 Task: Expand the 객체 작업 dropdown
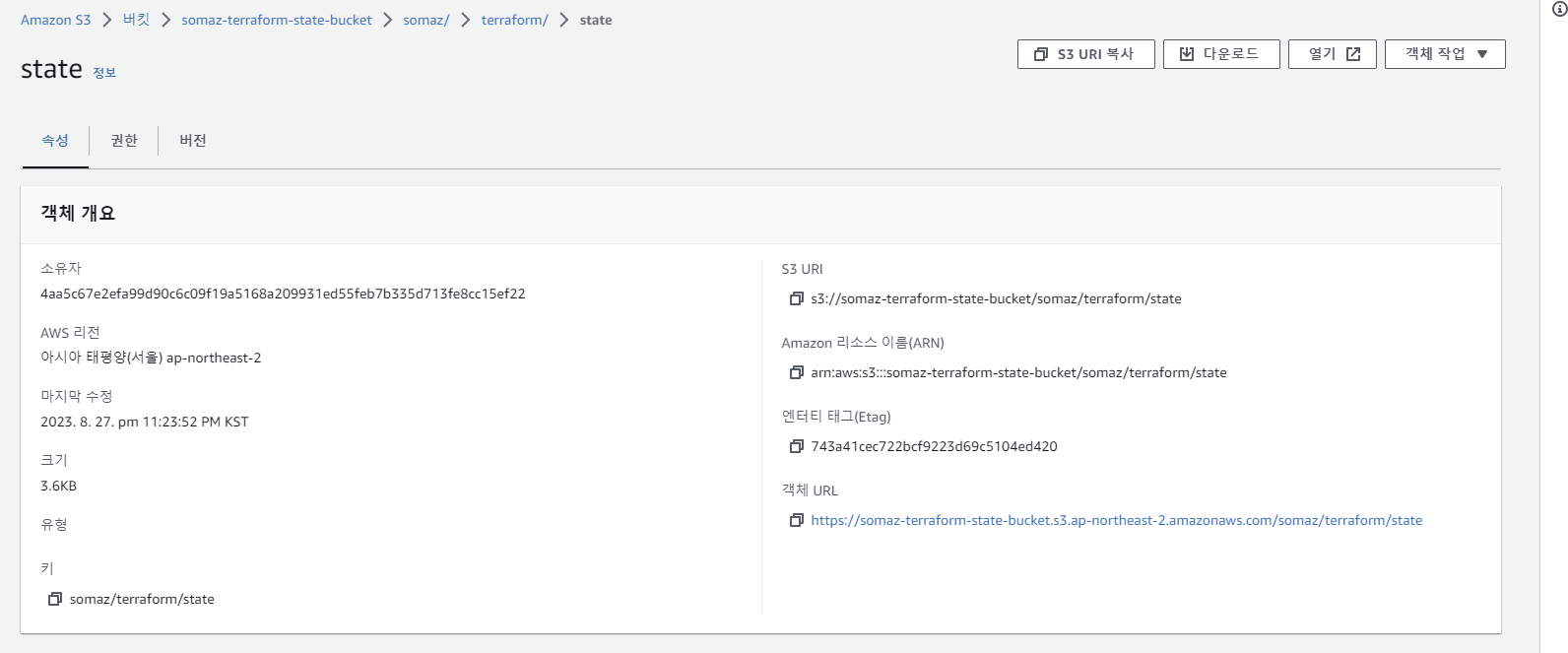pyautogui.click(x=1445, y=54)
